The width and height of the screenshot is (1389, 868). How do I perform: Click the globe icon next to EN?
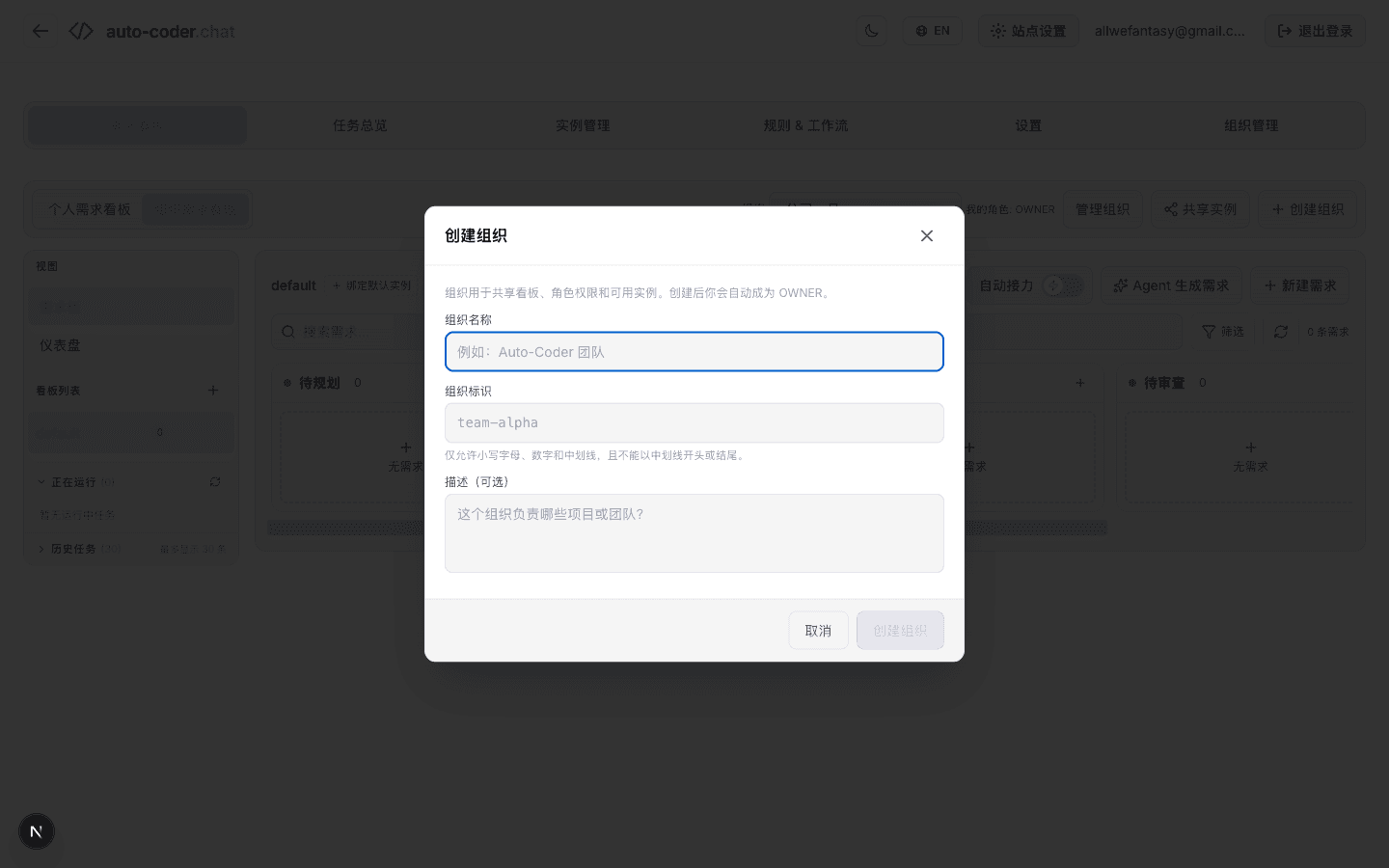point(921,30)
